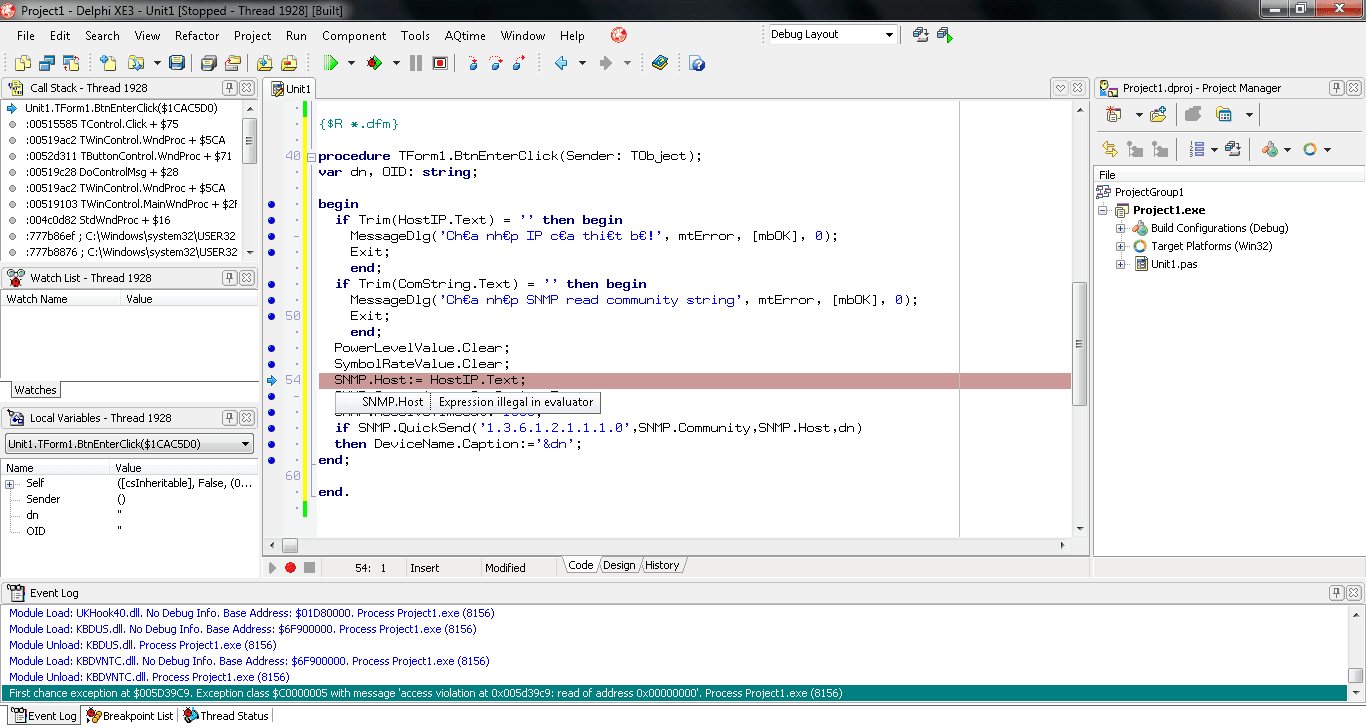Open the Breakpoint List tab
The height and width of the screenshot is (728, 1366).
click(129, 716)
